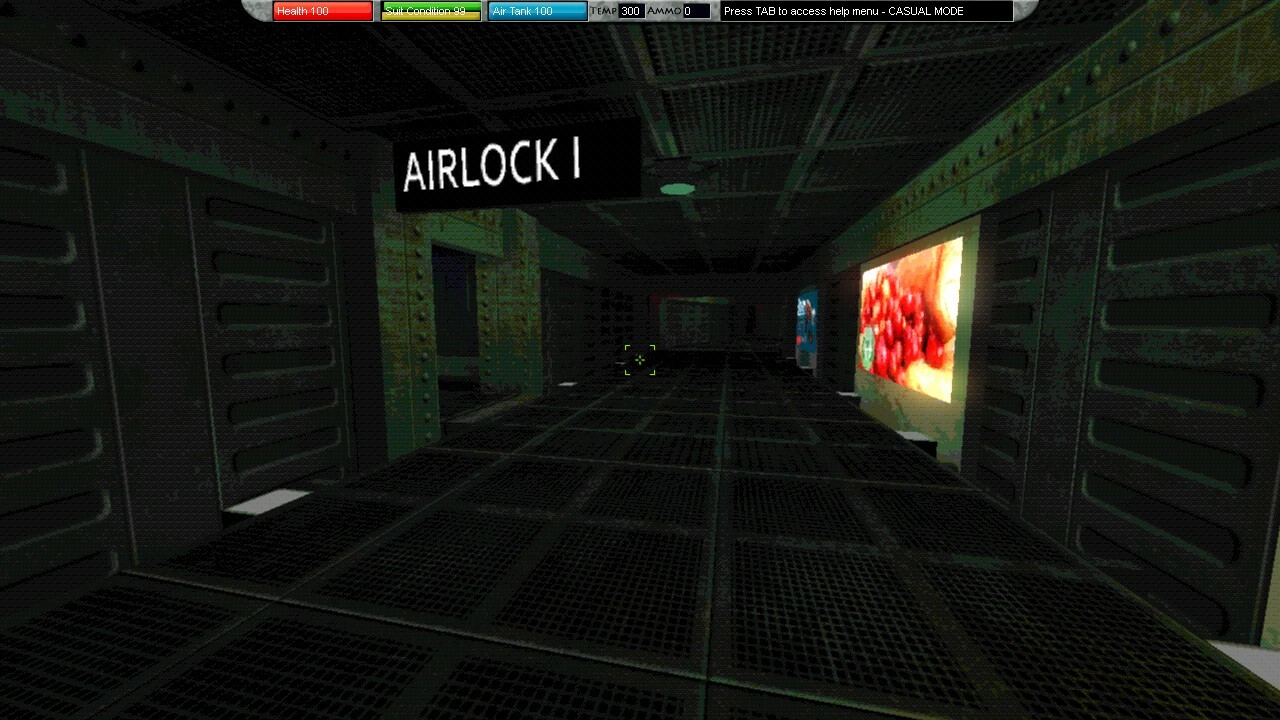Click the AMMO label in the HUD

pyautogui.click(x=664, y=11)
